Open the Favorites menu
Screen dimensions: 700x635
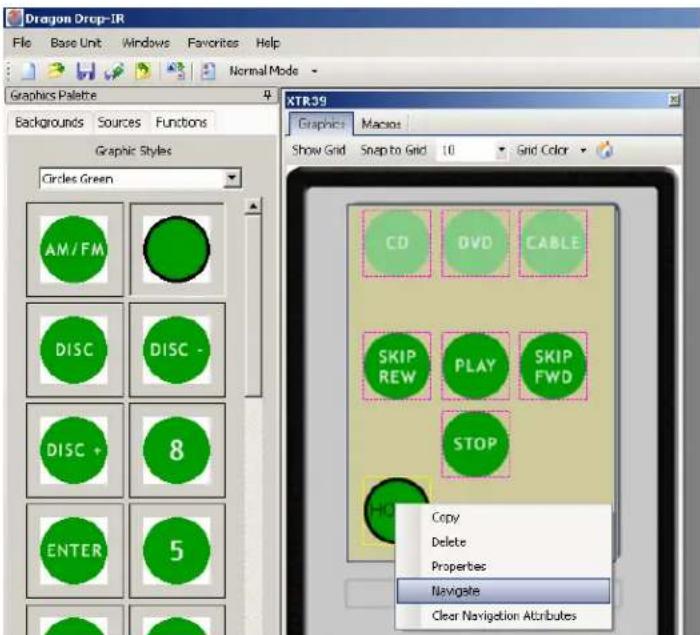(x=213, y=43)
